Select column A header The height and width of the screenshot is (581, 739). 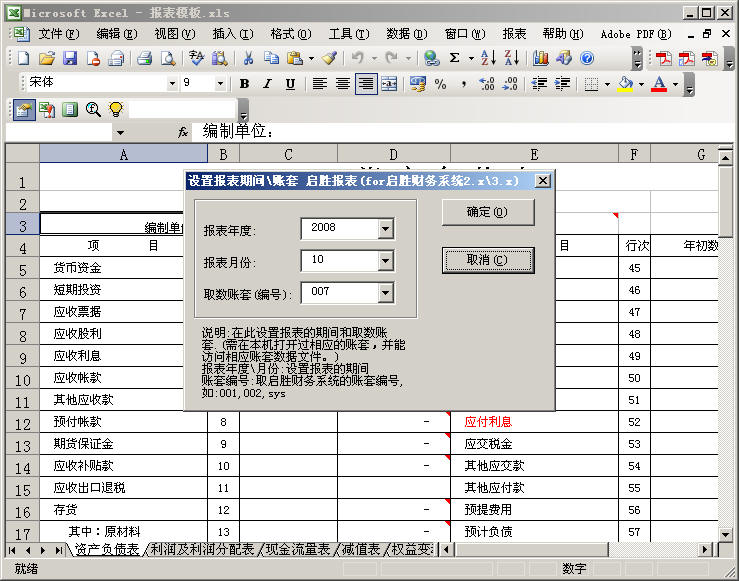pyautogui.click(x=123, y=154)
